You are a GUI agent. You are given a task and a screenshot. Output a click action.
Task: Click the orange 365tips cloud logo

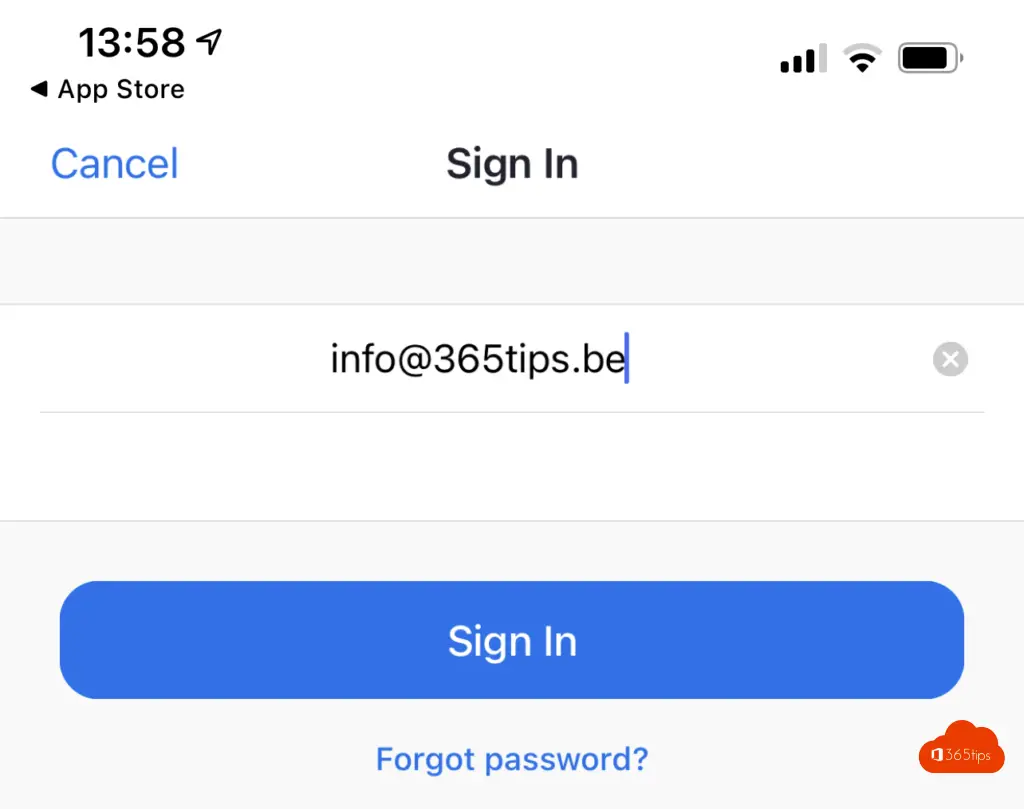961,748
